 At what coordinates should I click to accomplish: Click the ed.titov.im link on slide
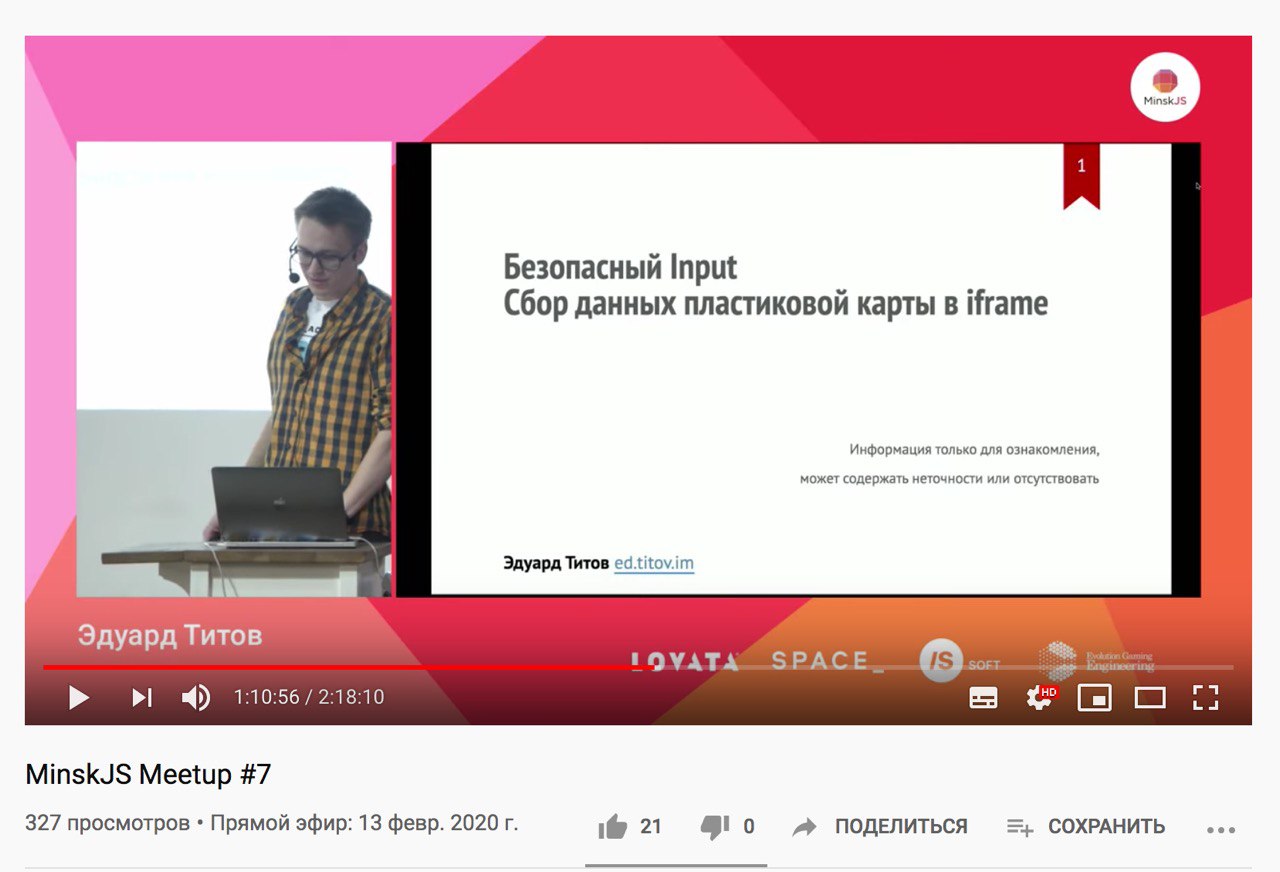654,563
